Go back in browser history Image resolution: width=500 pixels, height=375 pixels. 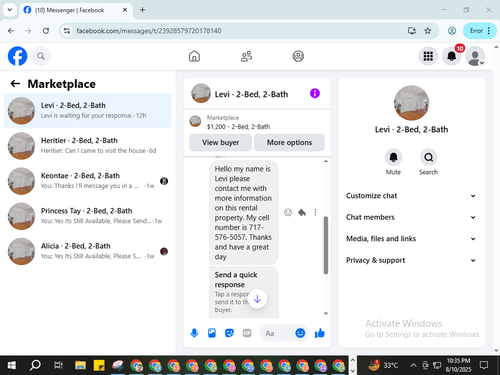point(11,31)
